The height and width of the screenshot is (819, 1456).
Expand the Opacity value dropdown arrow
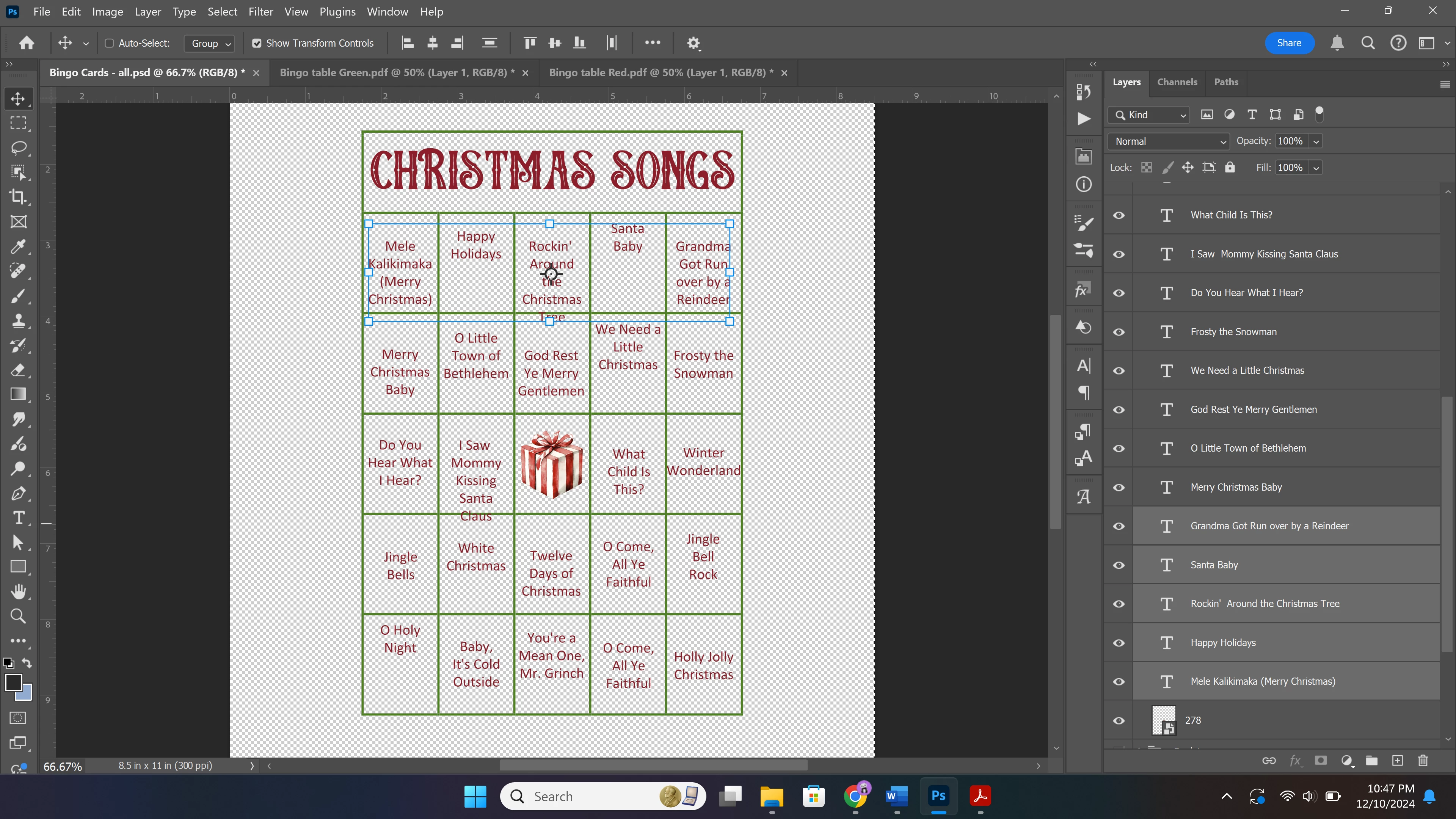[x=1316, y=141]
